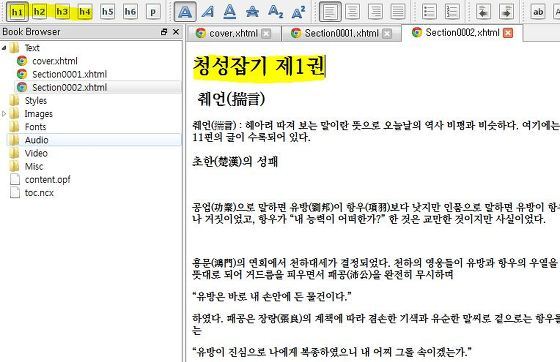560x362 pixels.
Task: Click paragraph starting '홍문(鴻門)의 연회에서'
Action: click(x=376, y=268)
